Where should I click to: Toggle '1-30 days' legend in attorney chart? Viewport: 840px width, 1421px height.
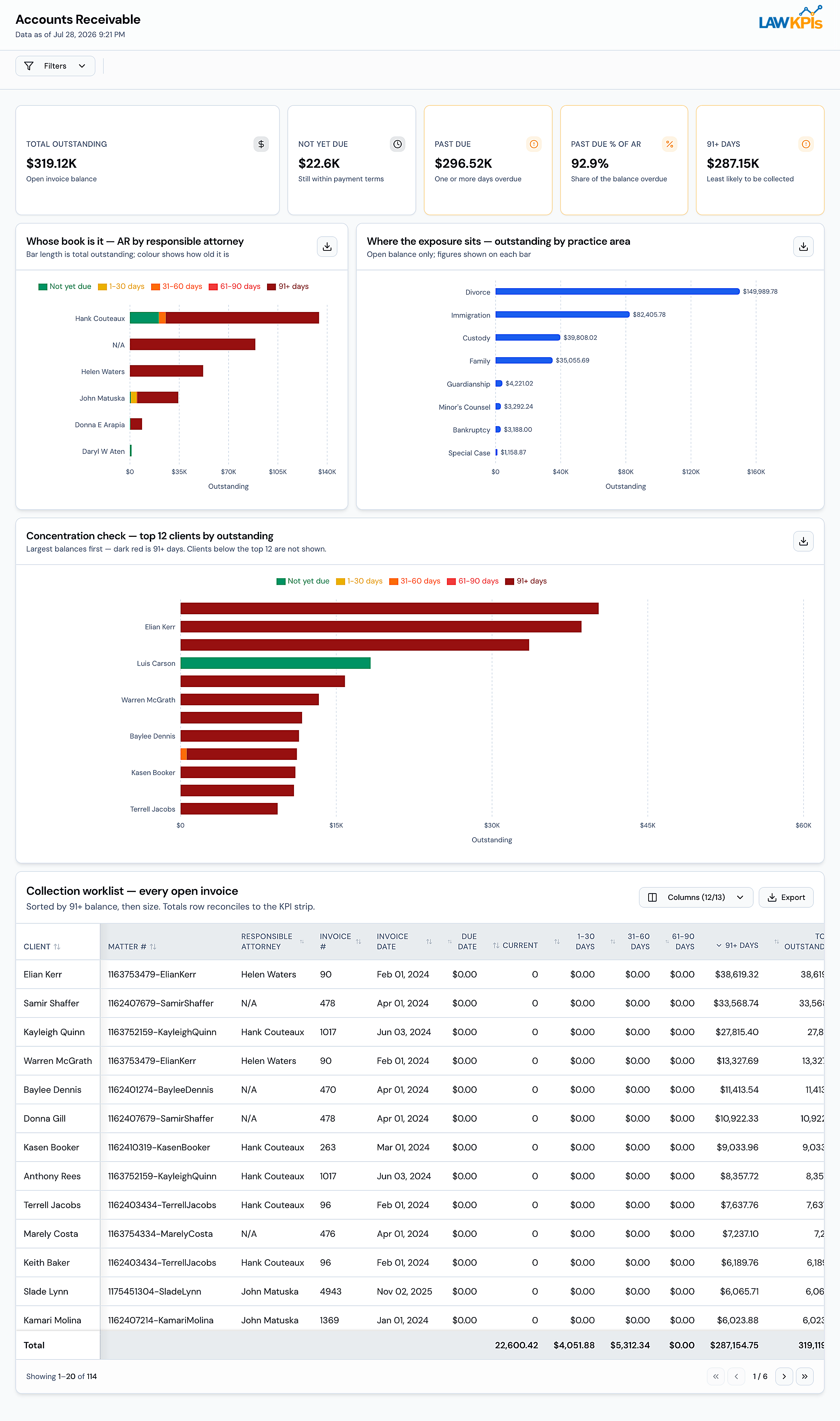pyautogui.click(x=121, y=286)
